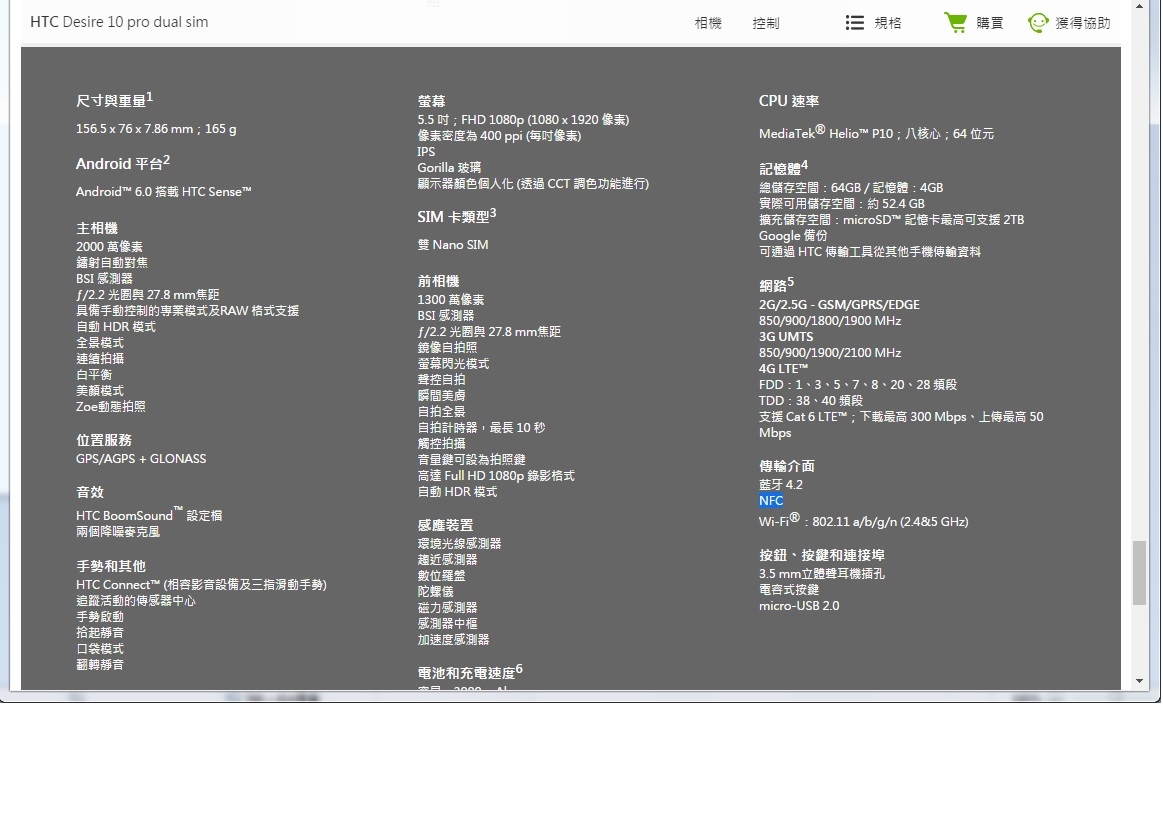This screenshot has width=1163, height=820.
Task: Click the RAW 格式支援 line
Action: point(187,311)
